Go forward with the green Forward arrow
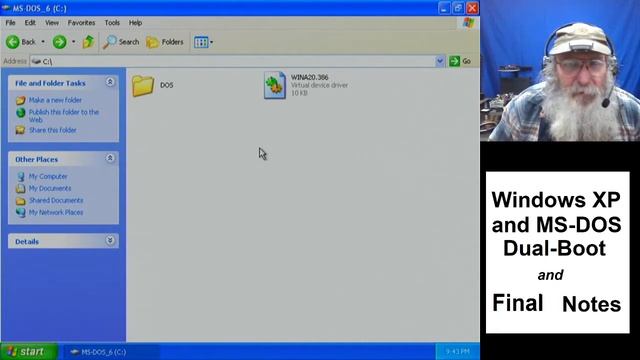Image resolution: width=640 pixels, height=360 pixels. pyautogui.click(x=60, y=42)
